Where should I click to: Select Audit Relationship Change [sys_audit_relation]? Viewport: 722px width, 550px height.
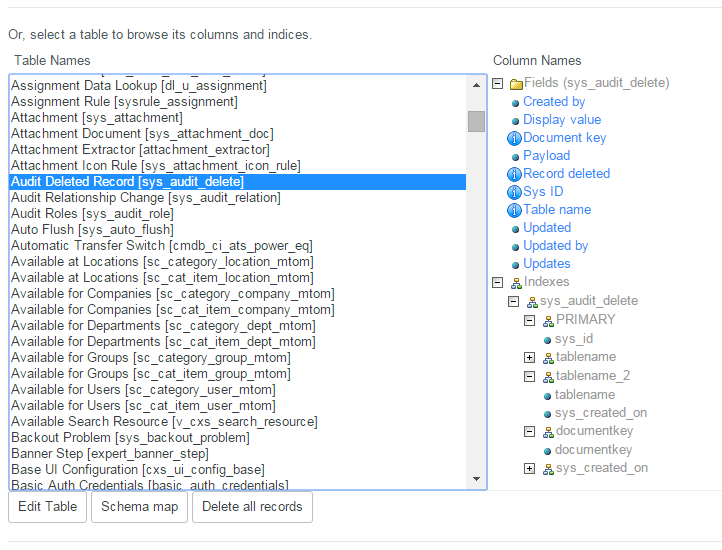point(238,198)
